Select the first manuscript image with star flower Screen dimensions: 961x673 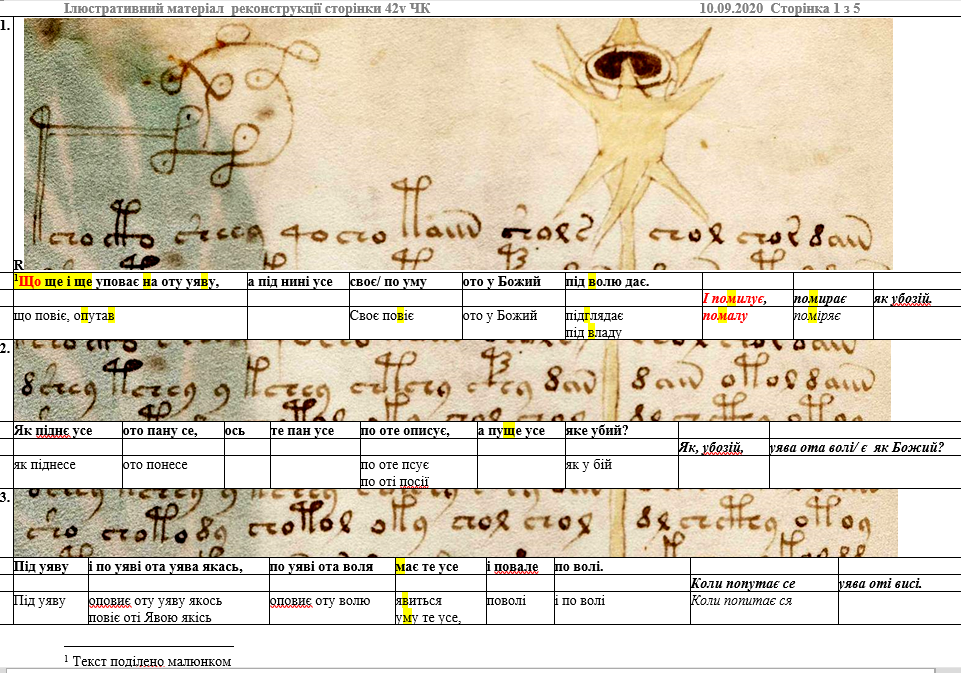pyautogui.click(x=458, y=144)
